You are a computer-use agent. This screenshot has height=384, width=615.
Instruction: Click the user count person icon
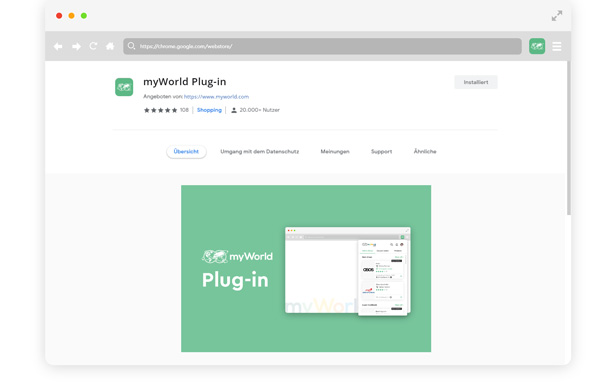[234, 110]
